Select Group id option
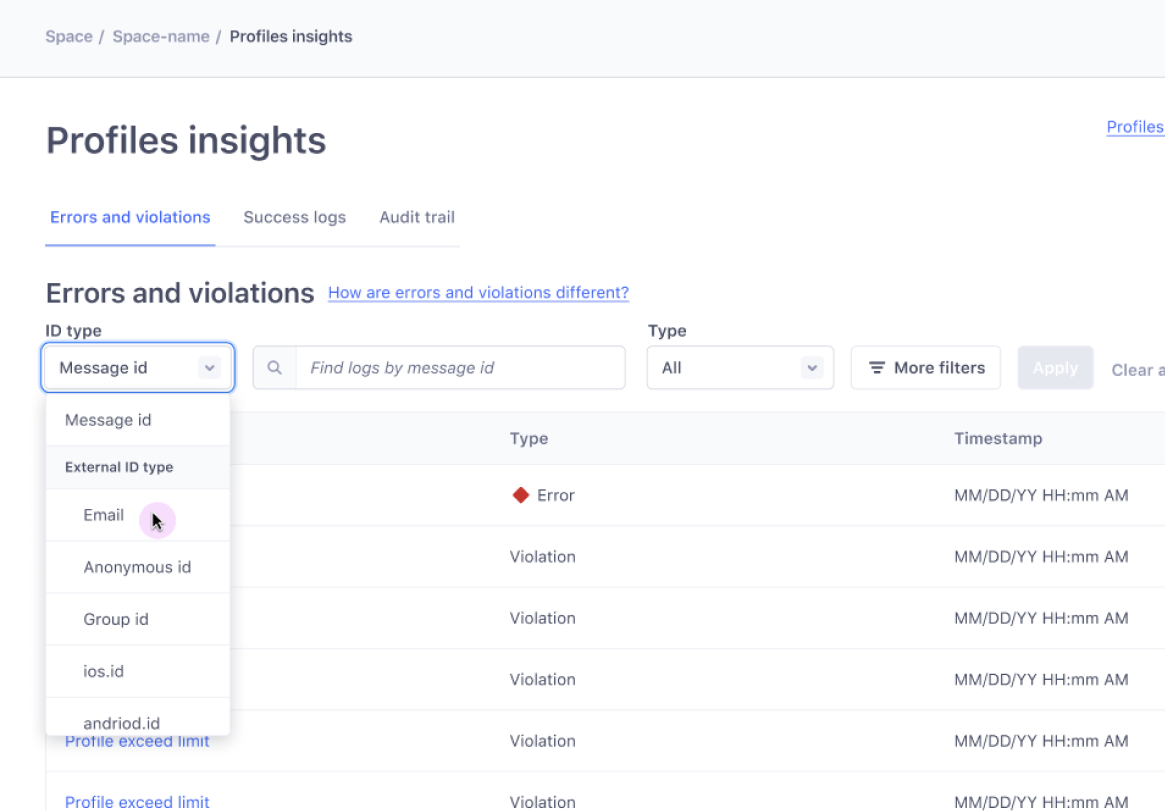 point(138,619)
